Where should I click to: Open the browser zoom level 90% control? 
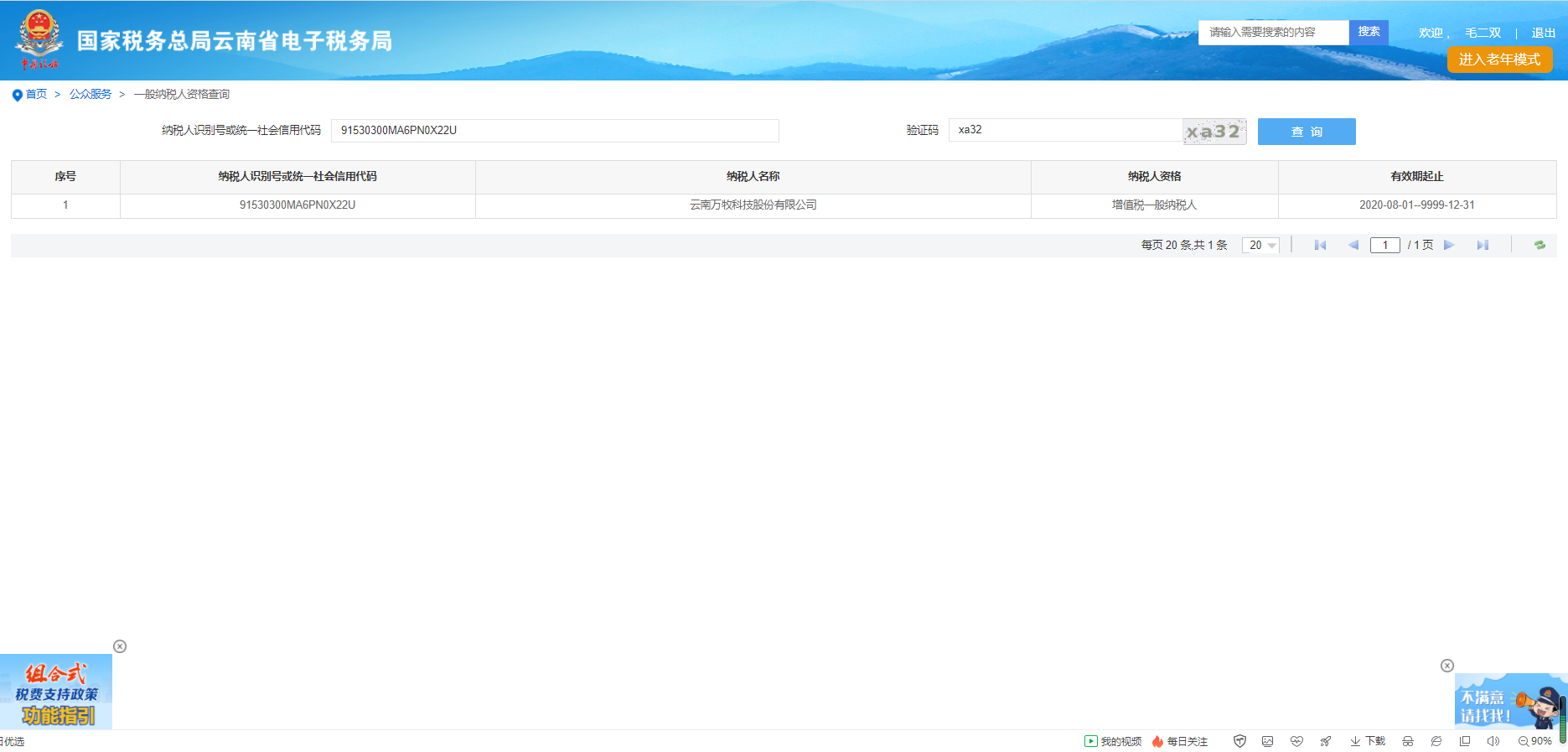tap(1534, 741)
